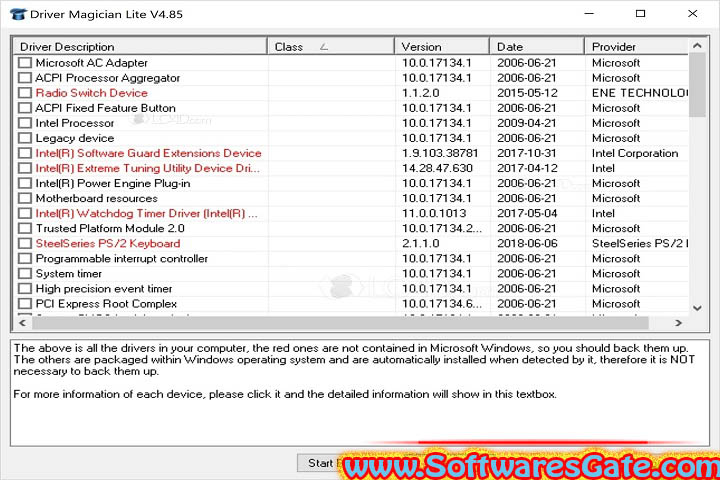The width and height of the screenshot is (720, 480).
Task: Click the date 2017-10-31 cell
Action: click(527, 153)
